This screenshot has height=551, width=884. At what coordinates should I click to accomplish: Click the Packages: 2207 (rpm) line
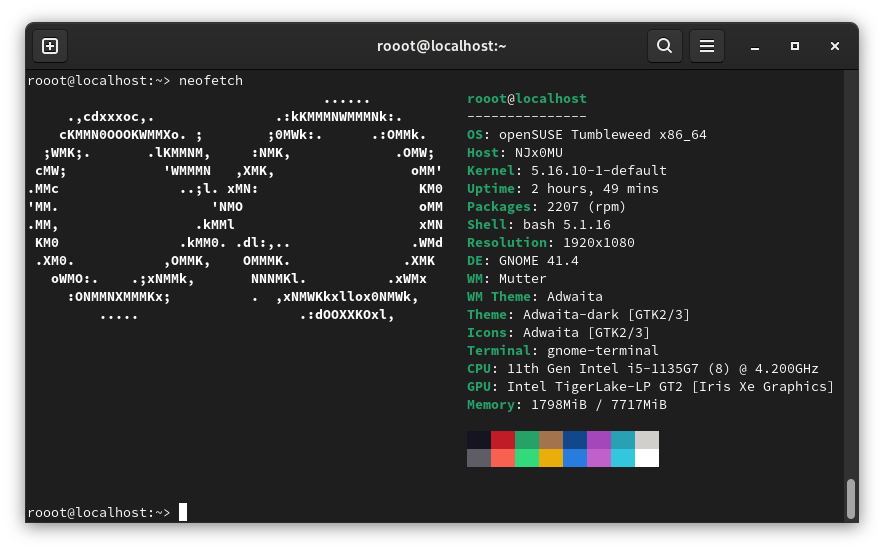(546, 207)
